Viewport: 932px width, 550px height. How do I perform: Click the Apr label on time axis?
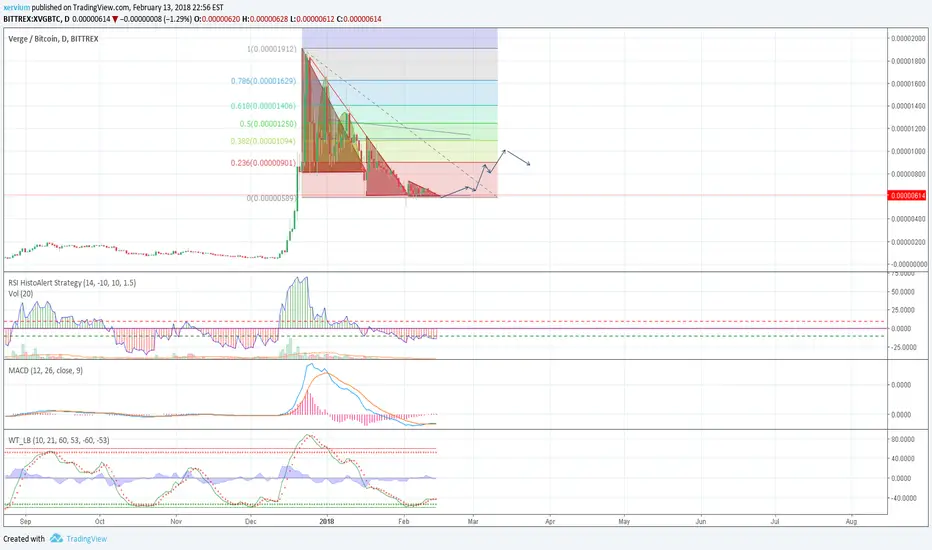point(550,521)
